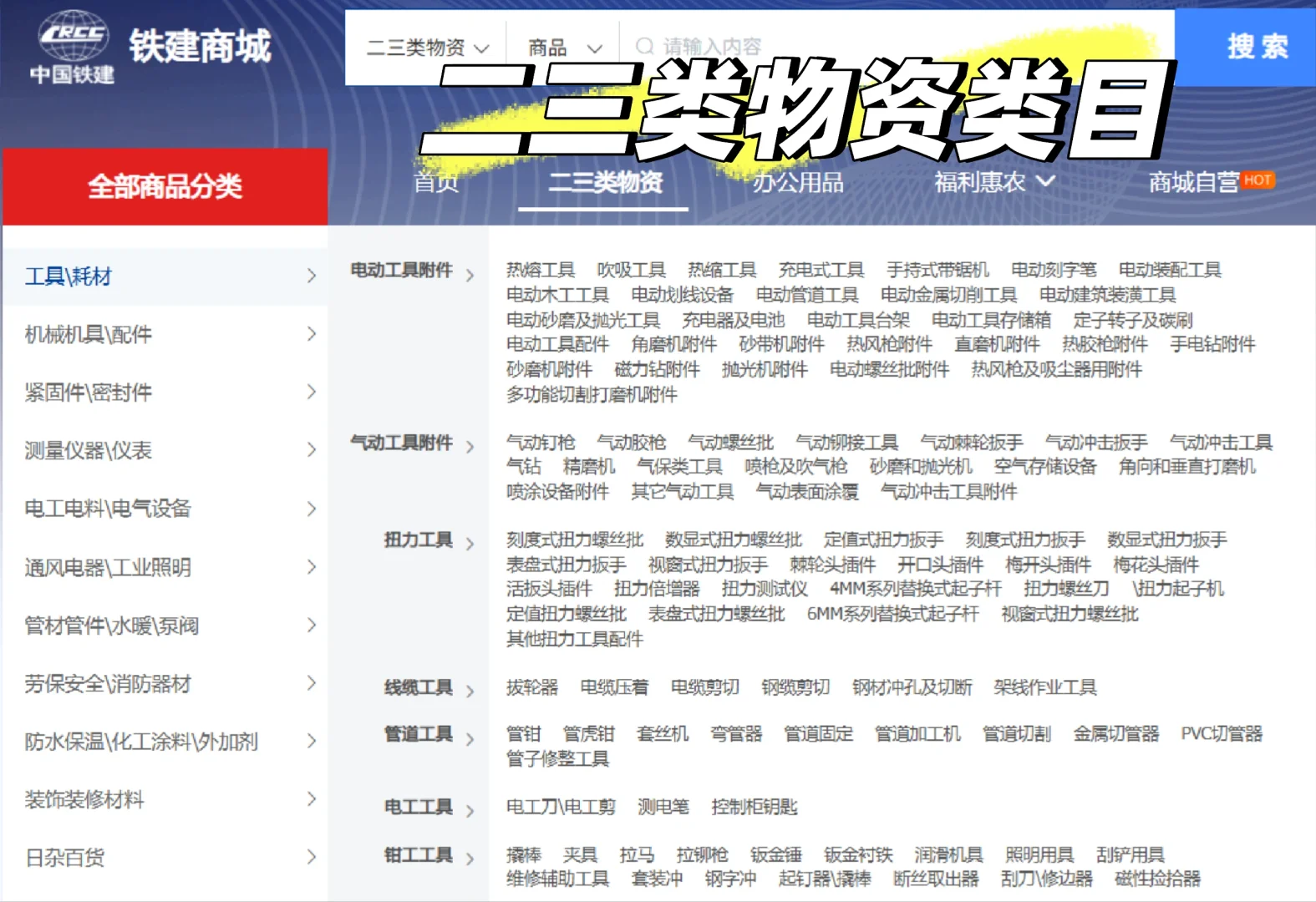This screenshot has width=1316, height=902.
Task: Click the 测电笔 link
Action: 663,807
